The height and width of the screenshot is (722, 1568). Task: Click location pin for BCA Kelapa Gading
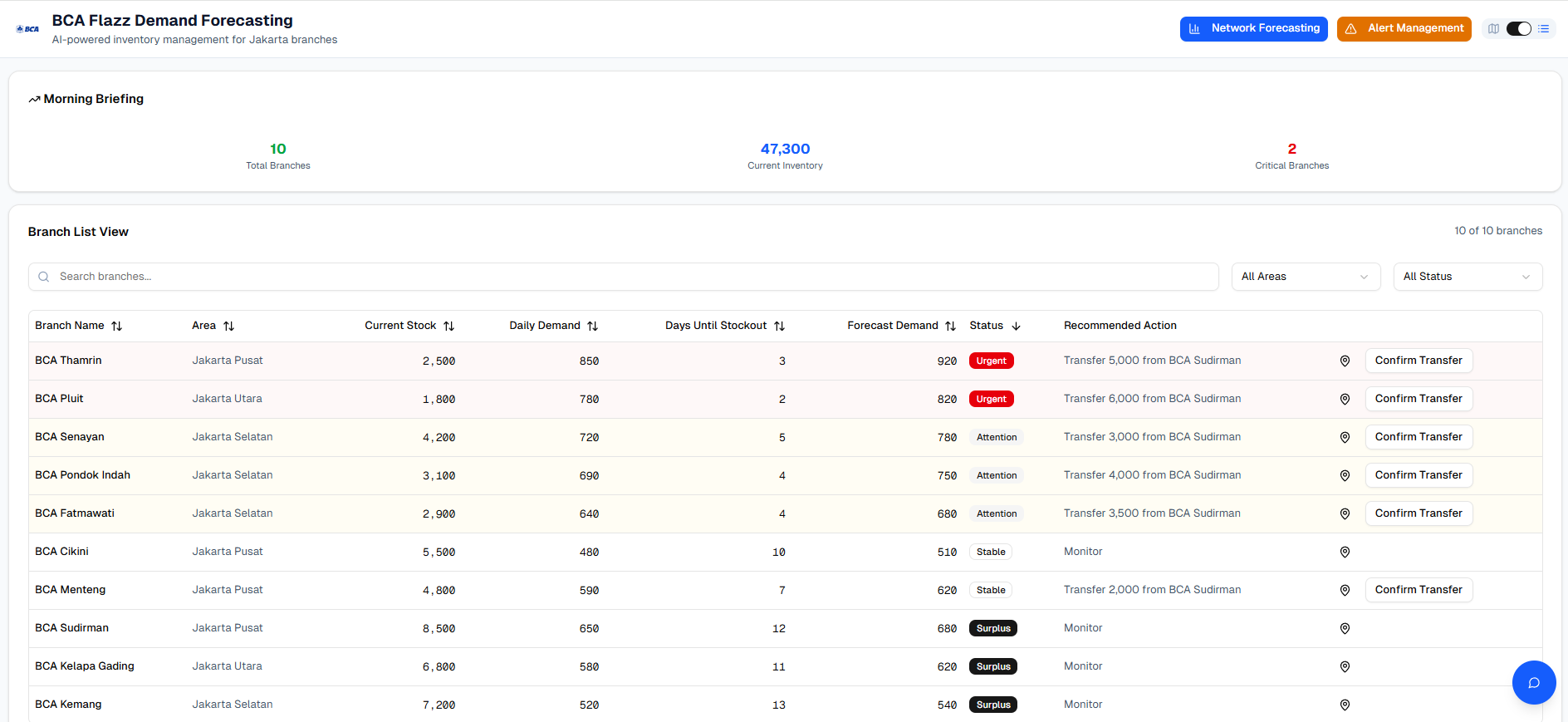[1345, 666]
